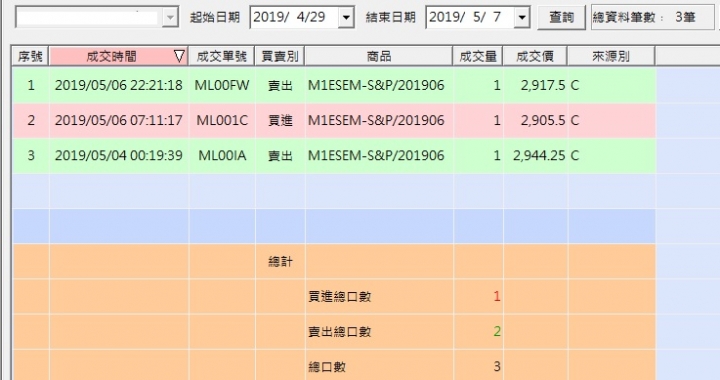Click the empty account selection field

(x=90, y=18)
